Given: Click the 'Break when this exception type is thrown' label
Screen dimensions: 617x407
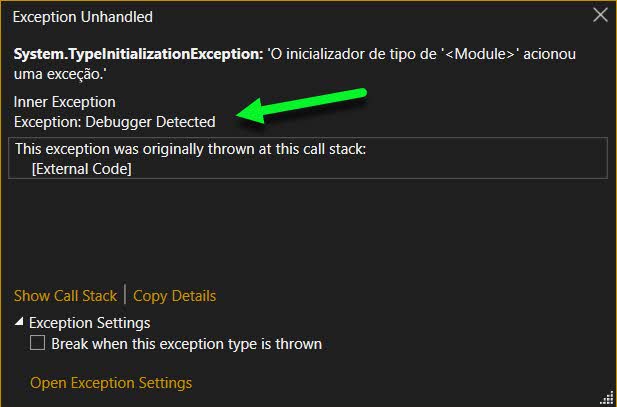Looking at the screenshot, I should (187, 344).
